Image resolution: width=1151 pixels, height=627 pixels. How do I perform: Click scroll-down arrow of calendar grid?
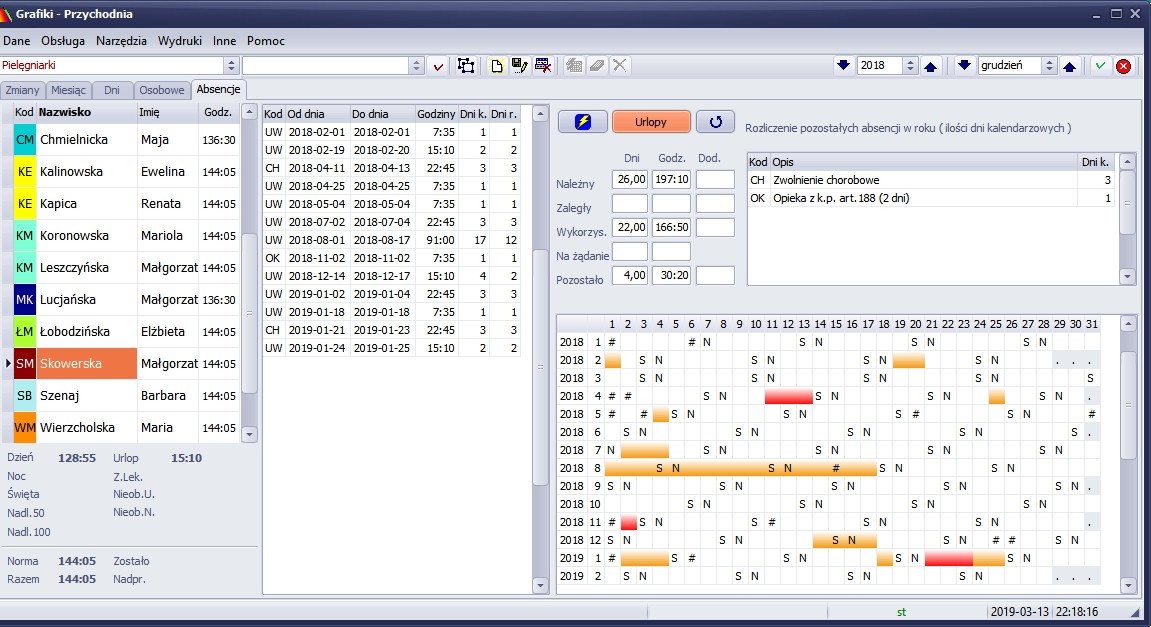[x=1128, y=585]
